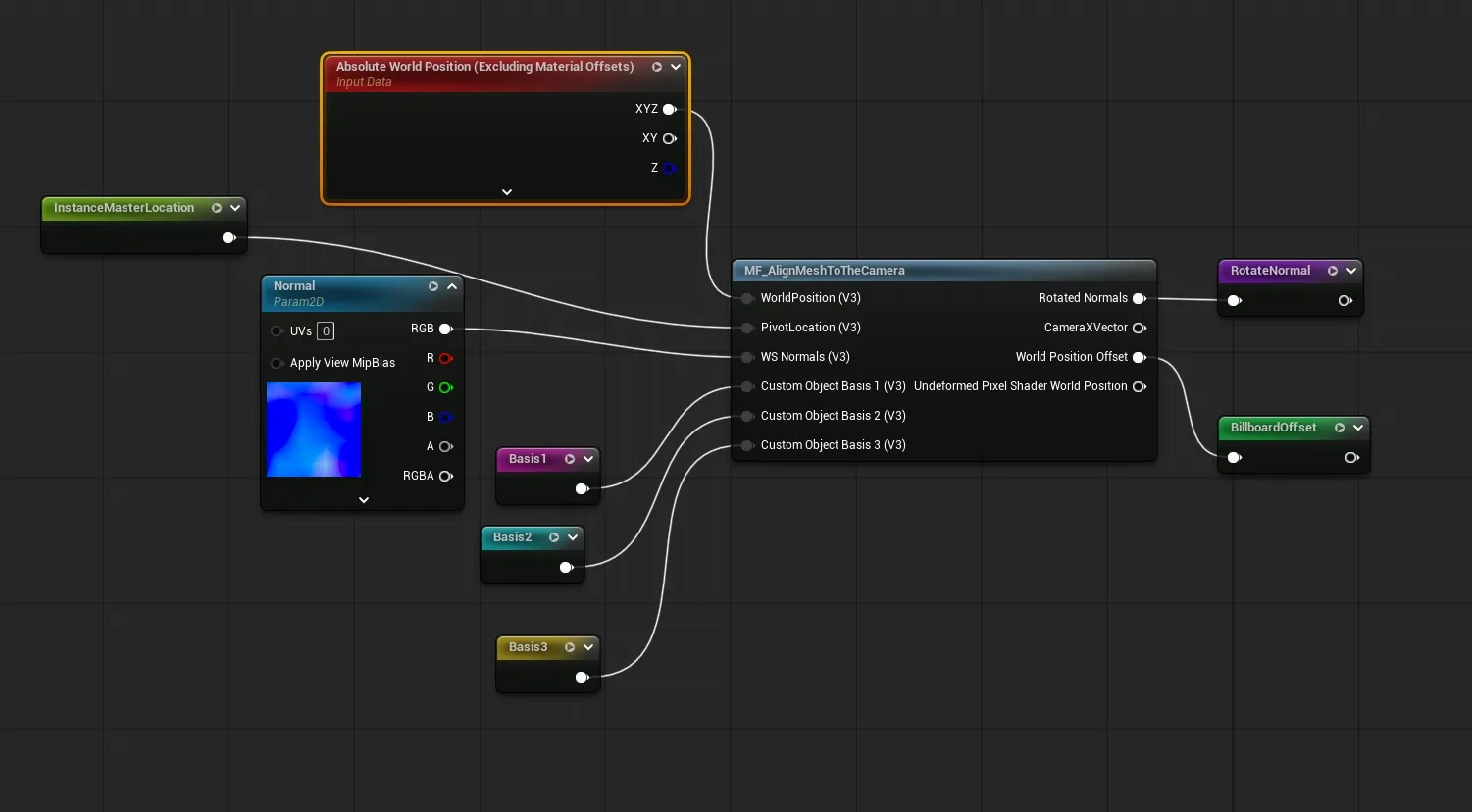
Task: Toggle preview icon on Basis1 node header
Action: [x=570, y=459]
